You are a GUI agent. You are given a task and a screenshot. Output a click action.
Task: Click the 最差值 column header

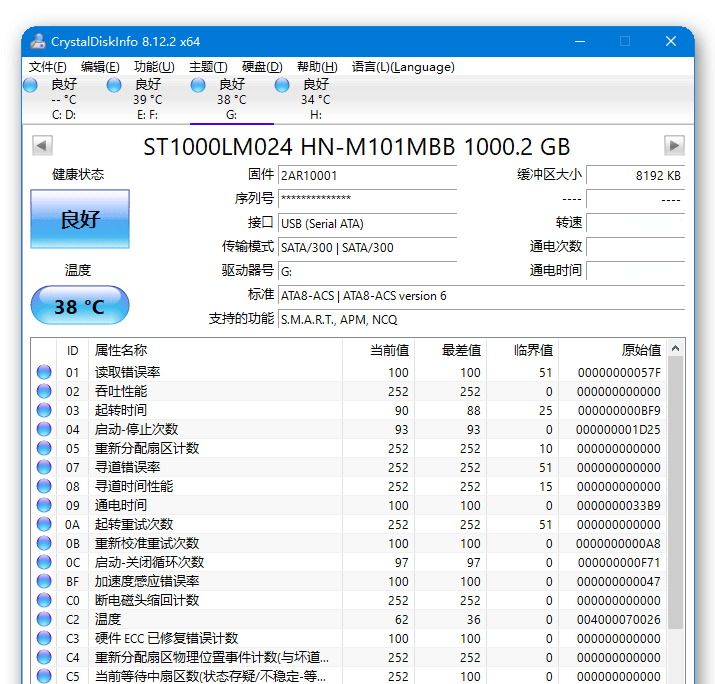[x=451, y=350]
